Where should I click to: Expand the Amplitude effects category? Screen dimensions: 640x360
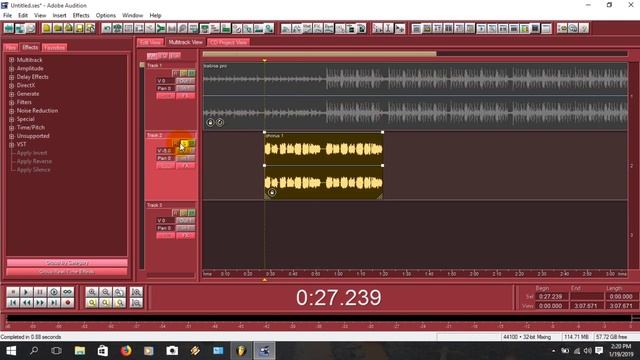[11, 69]
